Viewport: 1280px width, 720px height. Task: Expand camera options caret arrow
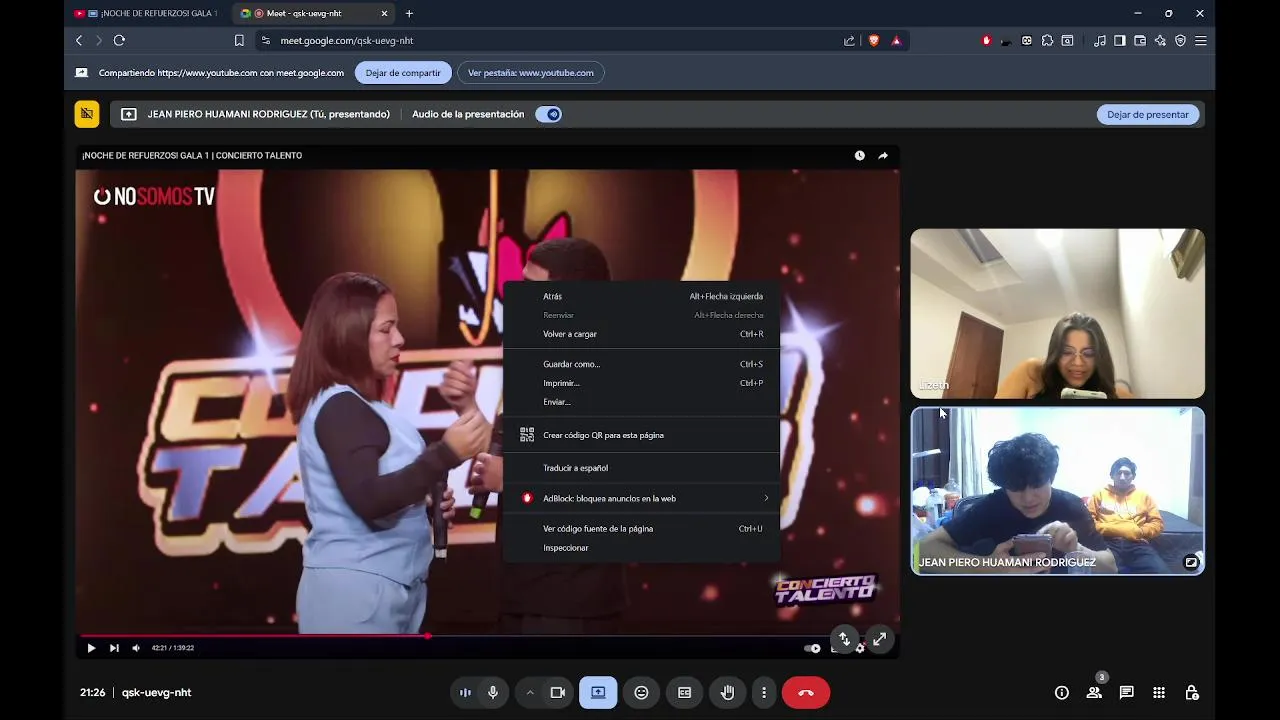pos(530,692)
